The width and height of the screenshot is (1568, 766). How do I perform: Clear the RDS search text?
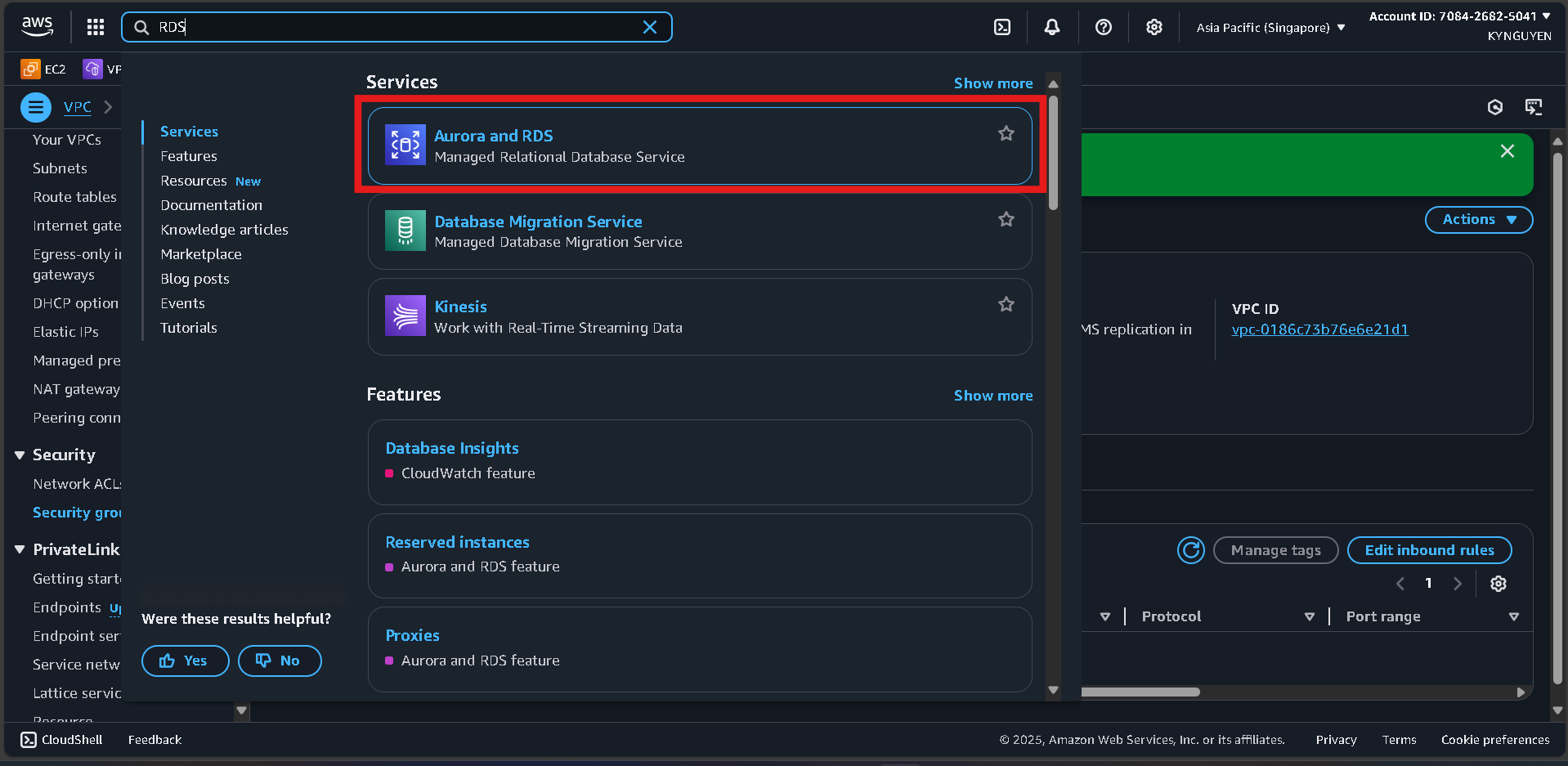point(650,27)
